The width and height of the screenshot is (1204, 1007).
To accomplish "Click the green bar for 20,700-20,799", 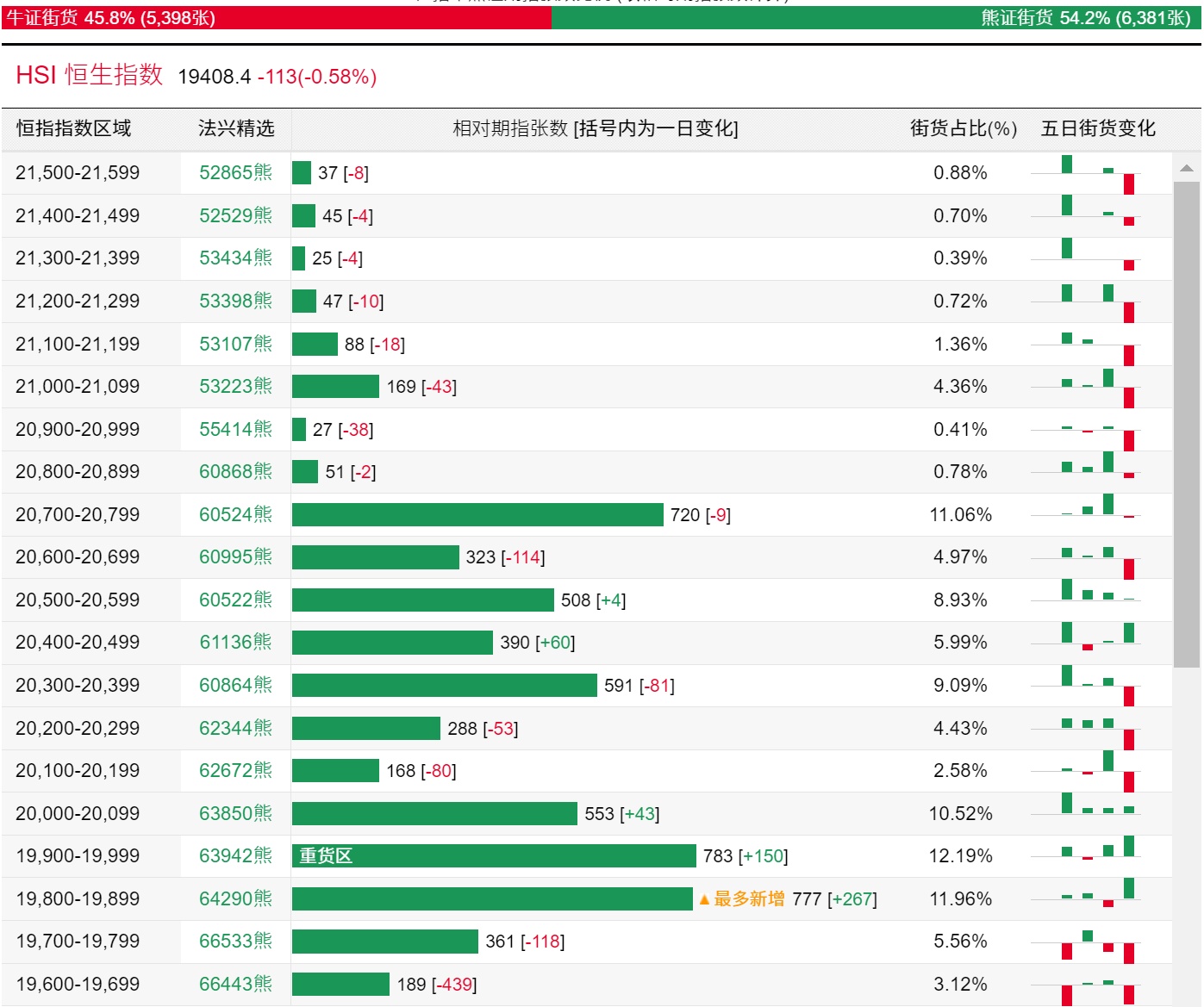I will pyautogui.click(x=477, y=515).
